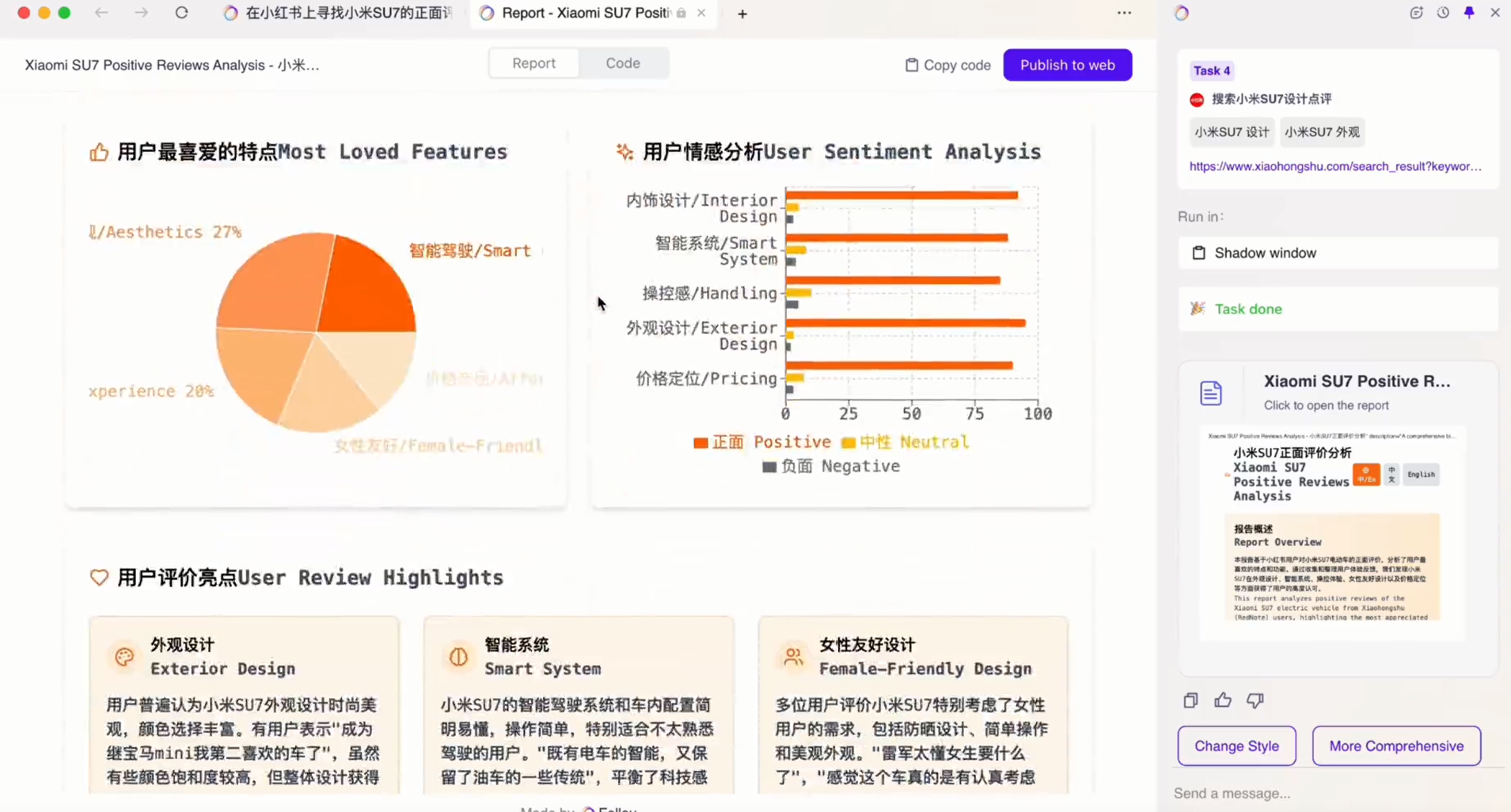The image size is (1511, 812).
Task: Click the clipboard icon next to Shadow window
Action: coord(1198,253)
